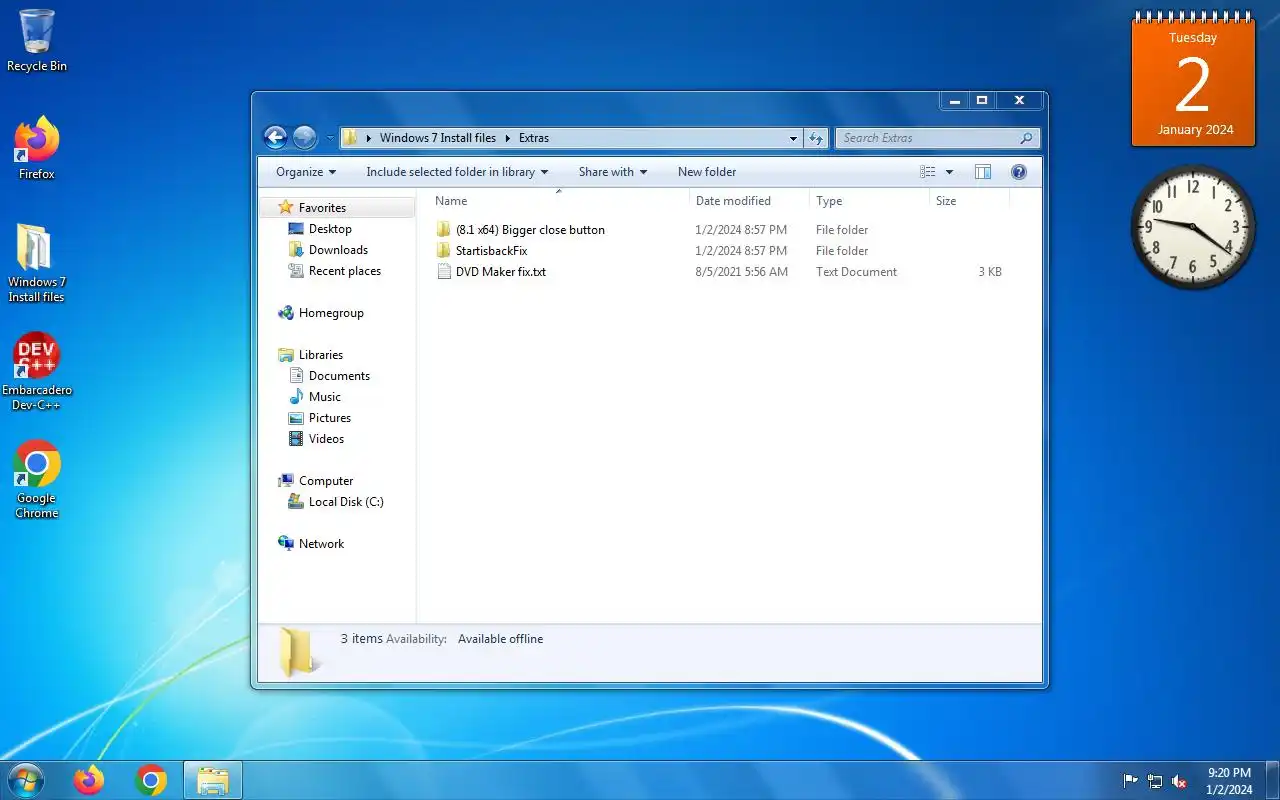Image resolution: width=1280 pixels, height=800 pixels.
Task: Select Local Disk (C:) in navigation pane
Action: pyautogui.click(x=346, y=502)
